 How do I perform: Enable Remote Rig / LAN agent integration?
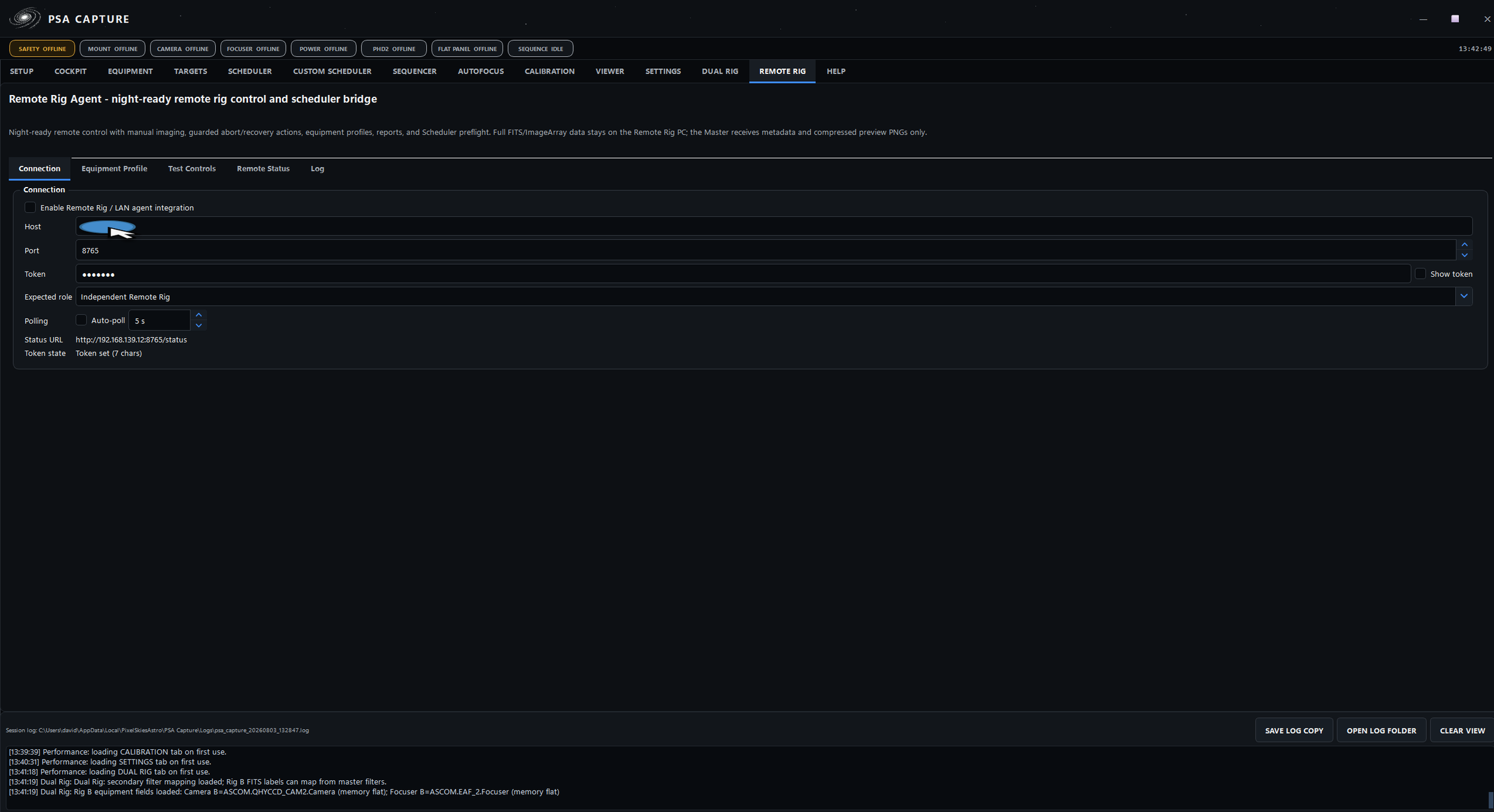[30, 207]
